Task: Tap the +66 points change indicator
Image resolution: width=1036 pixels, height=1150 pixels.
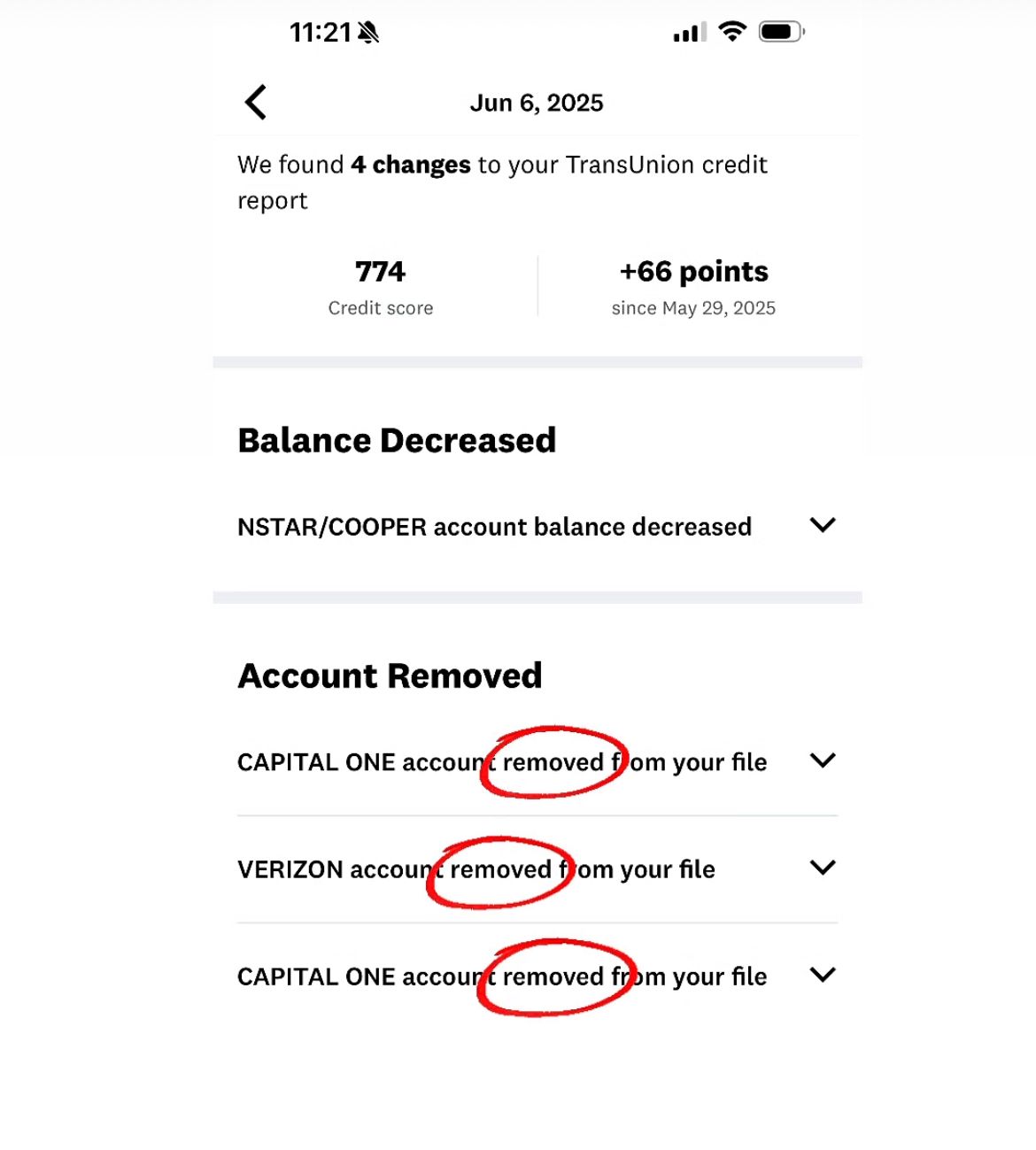Action: point(693,271)
